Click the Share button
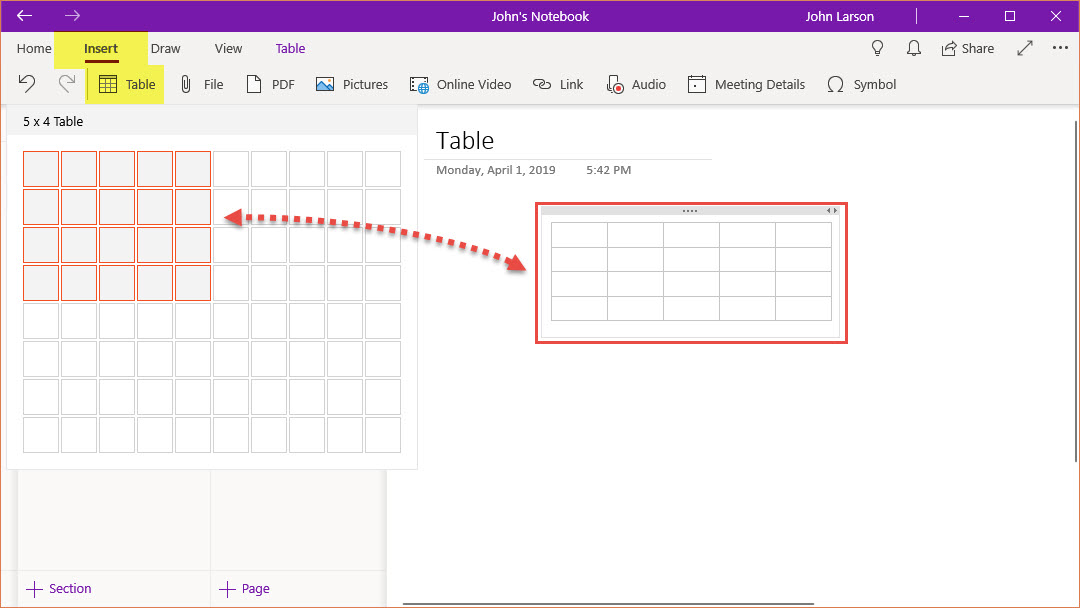Screen dimensions: 1080x608 967,48
